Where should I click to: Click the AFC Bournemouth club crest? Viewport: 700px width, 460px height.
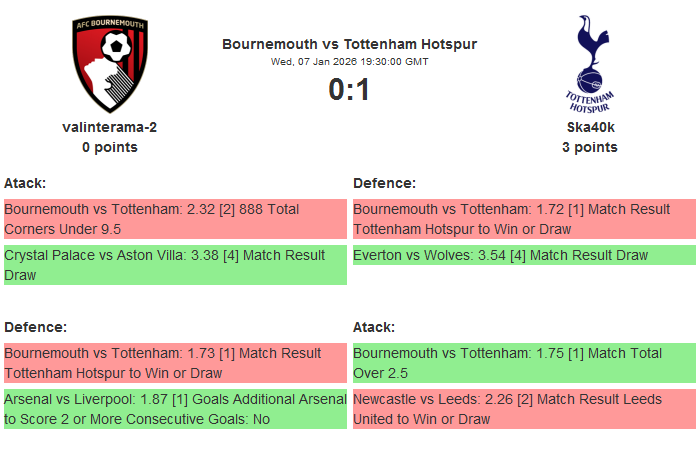coord(110,65)
